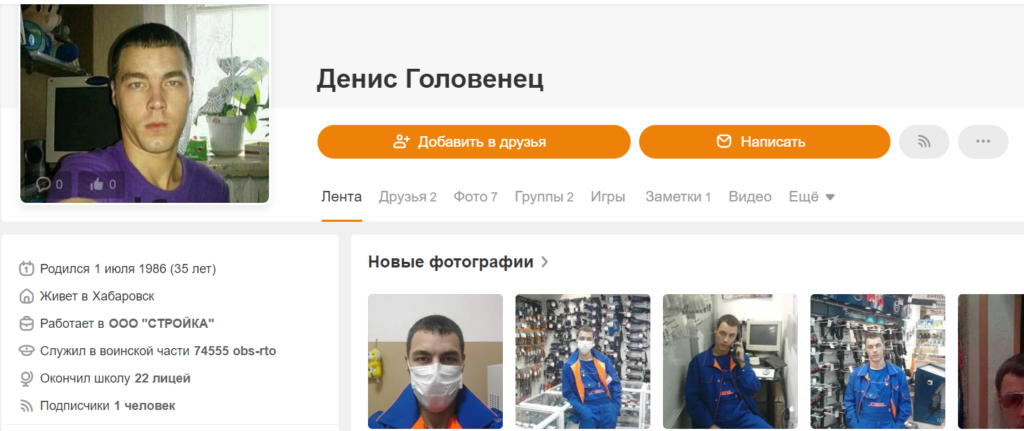Open the large profile avatar photo
This screenshot has height=431, width=1024.
(x=145, y=103)
